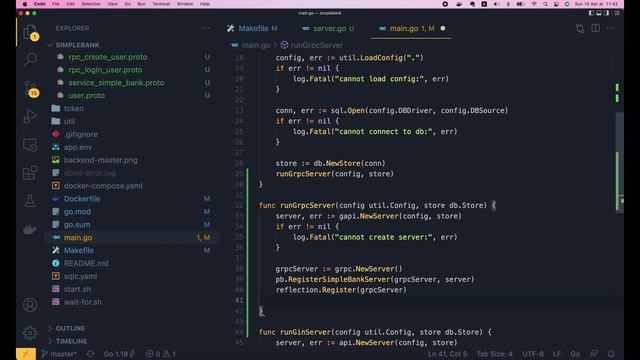
Task: Click the open changes icon in editor toolbar
Action: (x=580, y=28)
